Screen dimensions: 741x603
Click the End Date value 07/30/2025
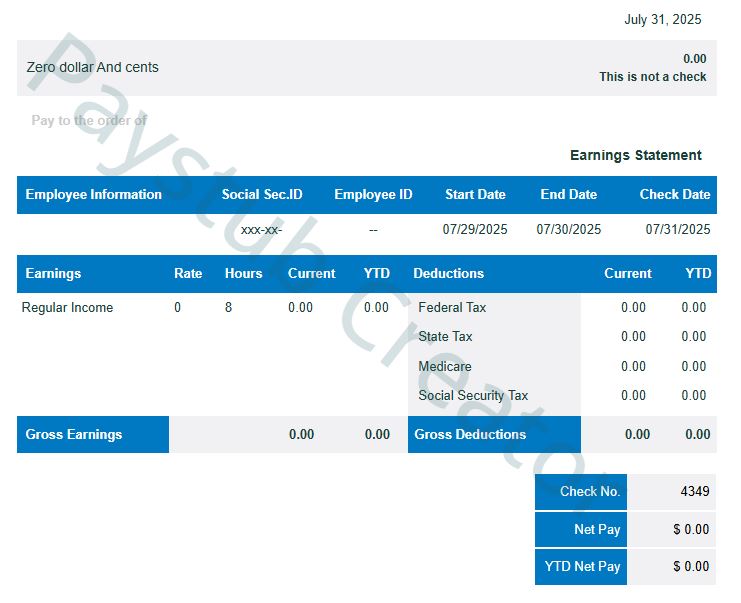(568, 229)
